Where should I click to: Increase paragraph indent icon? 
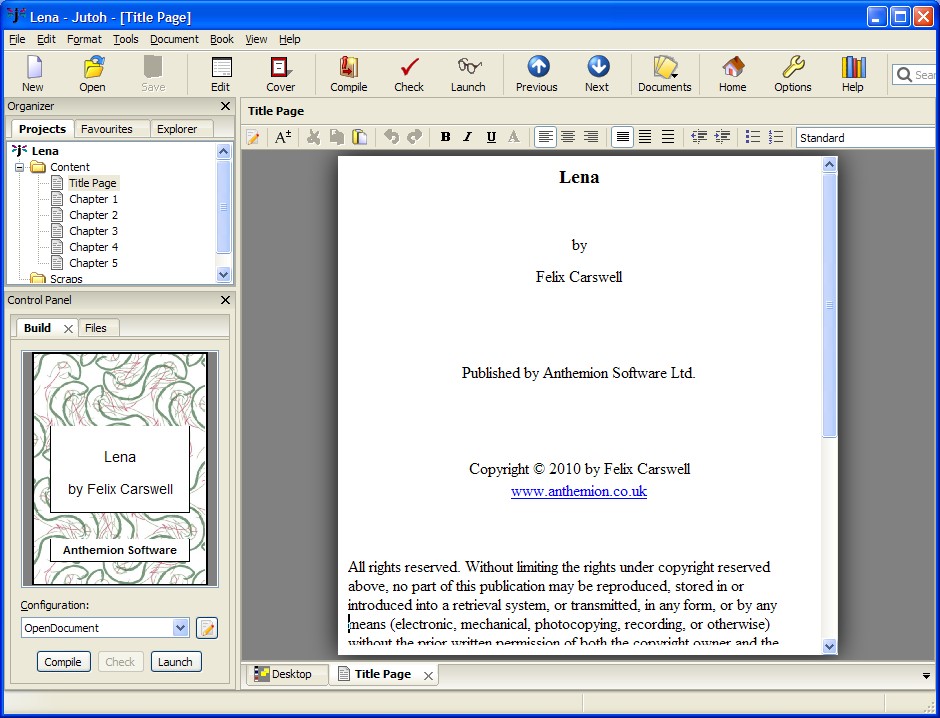[x=722, y=137]
